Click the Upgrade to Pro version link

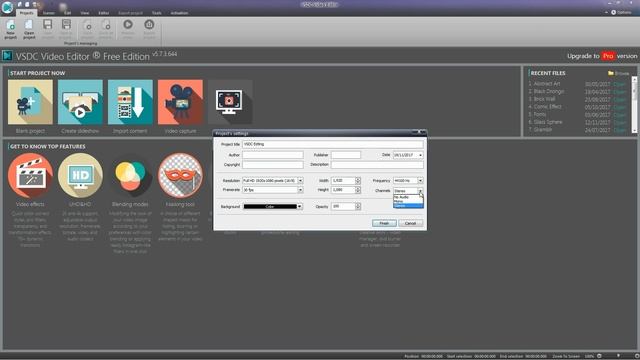click(602, 56)
